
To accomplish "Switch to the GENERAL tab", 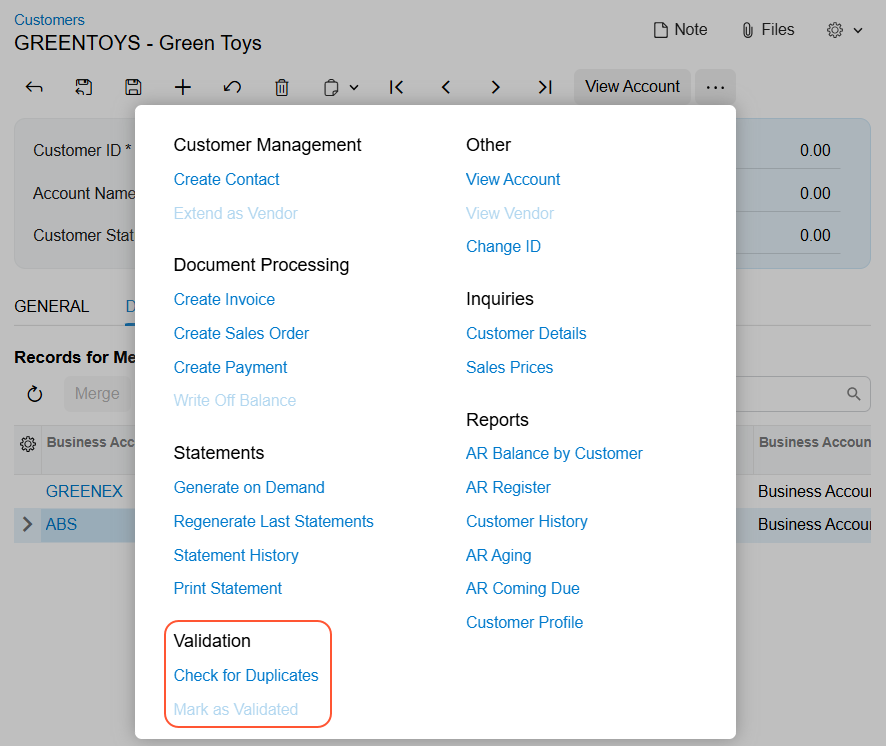I will click(51, 306).
